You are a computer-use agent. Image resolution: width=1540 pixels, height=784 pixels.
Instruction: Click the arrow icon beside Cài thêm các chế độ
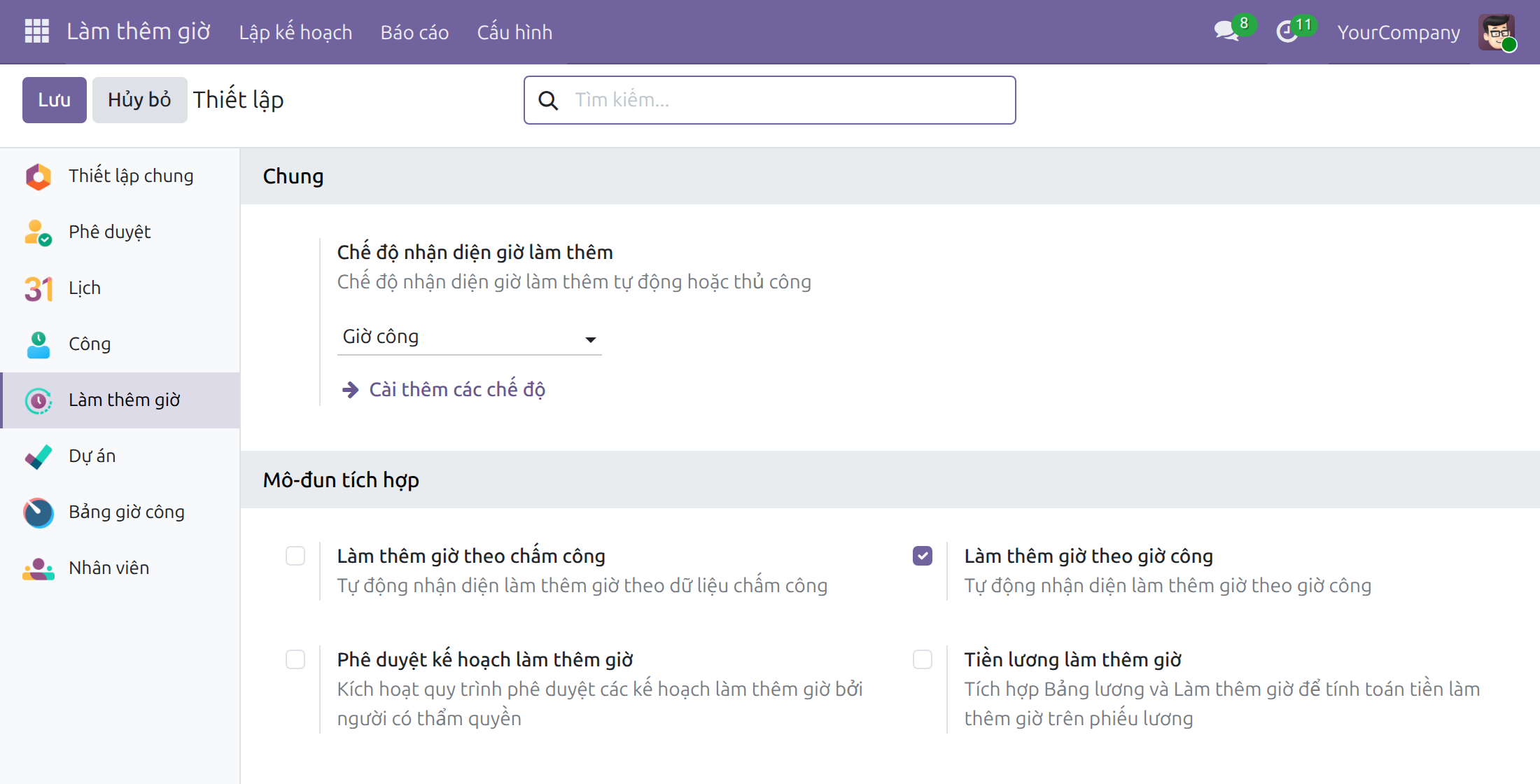(x=350, y=390)
